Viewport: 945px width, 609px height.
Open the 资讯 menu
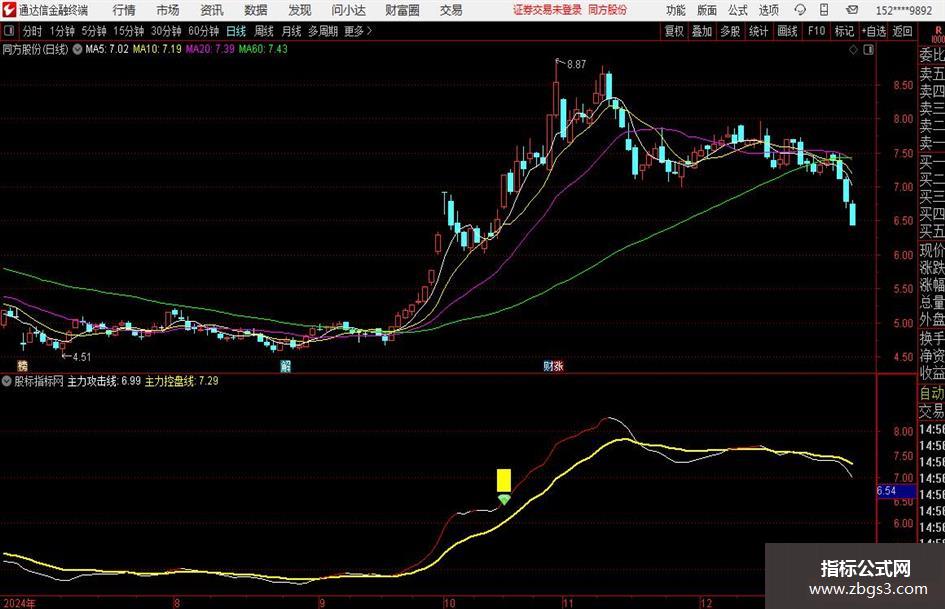pos(212,10)
